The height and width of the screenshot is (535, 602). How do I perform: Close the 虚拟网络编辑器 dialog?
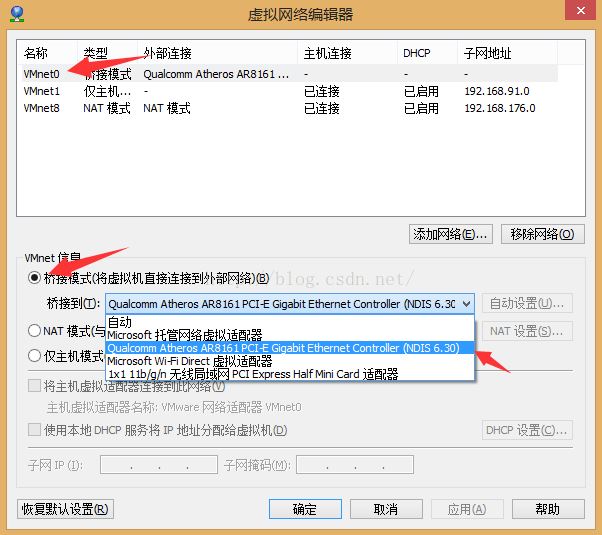pos(580,10)
